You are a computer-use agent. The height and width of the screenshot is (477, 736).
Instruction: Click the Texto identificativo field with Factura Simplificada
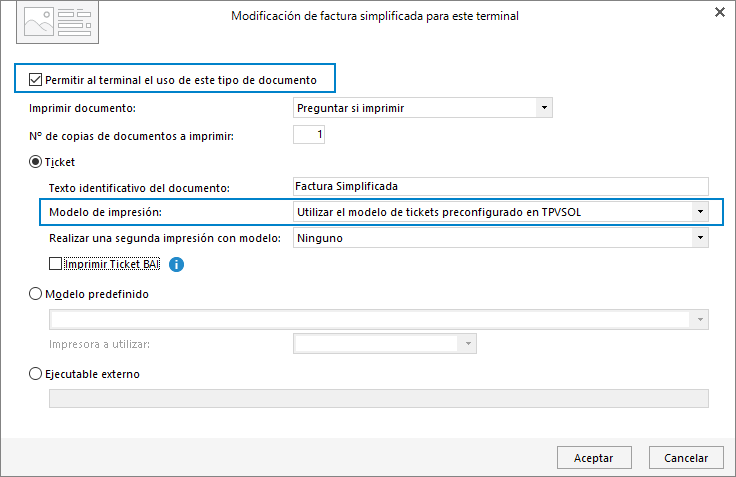click(501, 186)
